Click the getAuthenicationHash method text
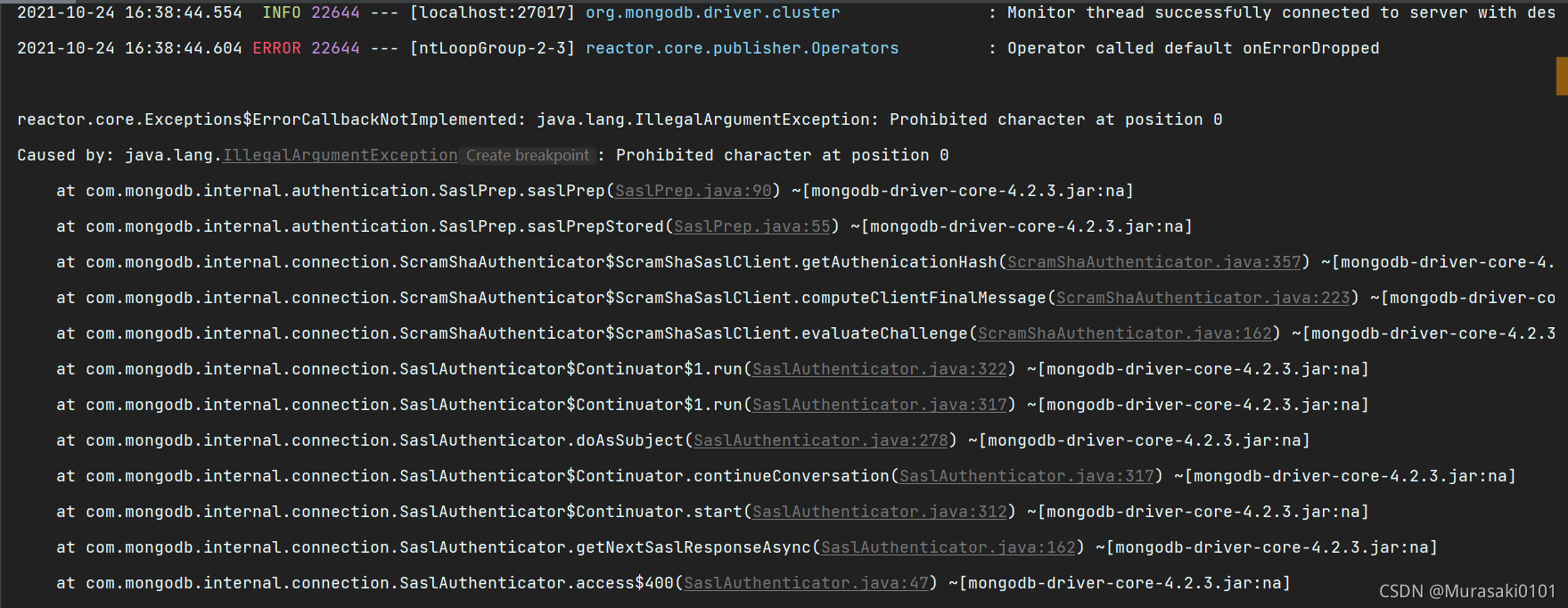The image size is (1568, 608). (x=899, y=262)
